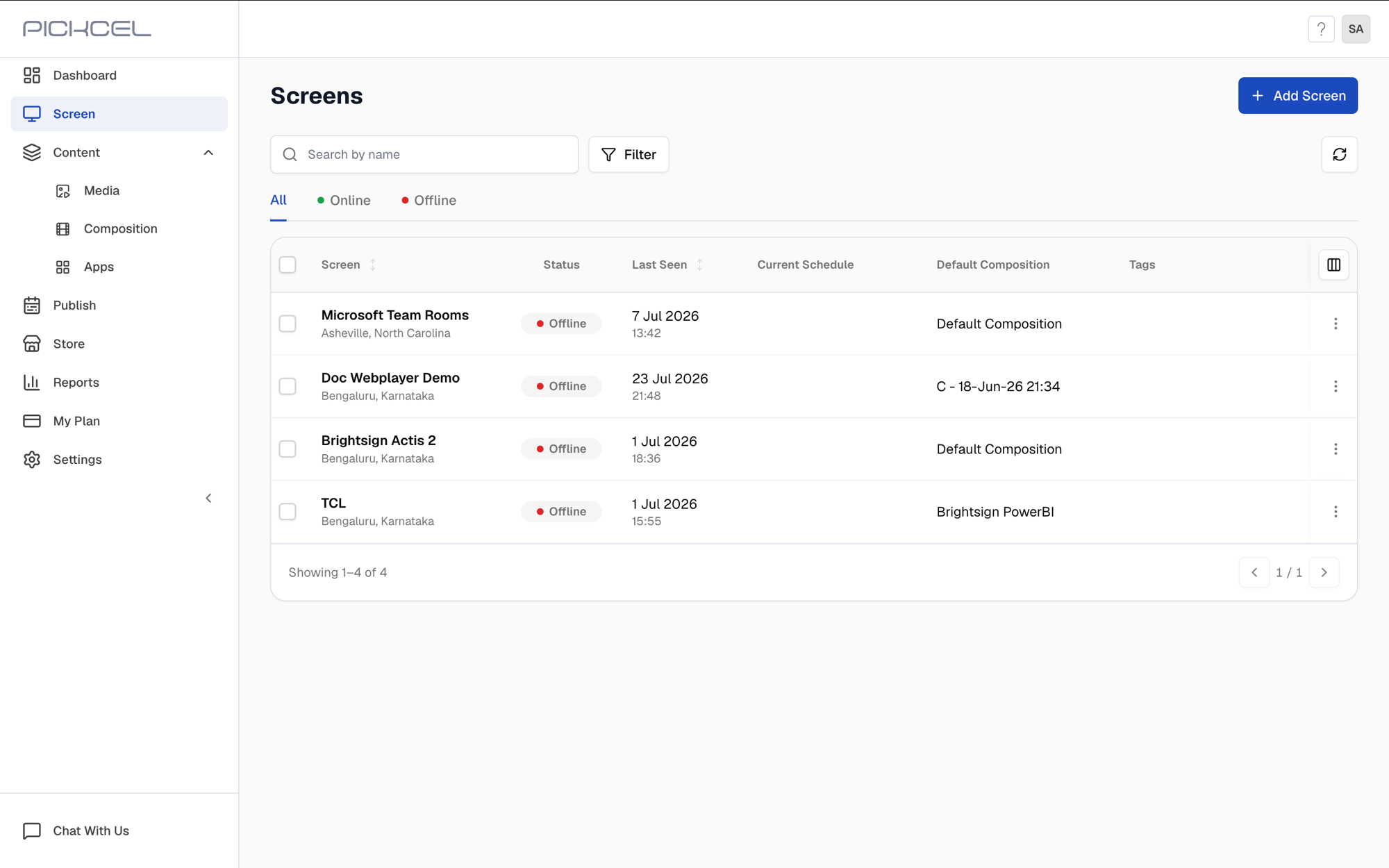This screenshot has width=1389, height=868.
Task: Open Settings in sidebar
Action: coord(119,459)
